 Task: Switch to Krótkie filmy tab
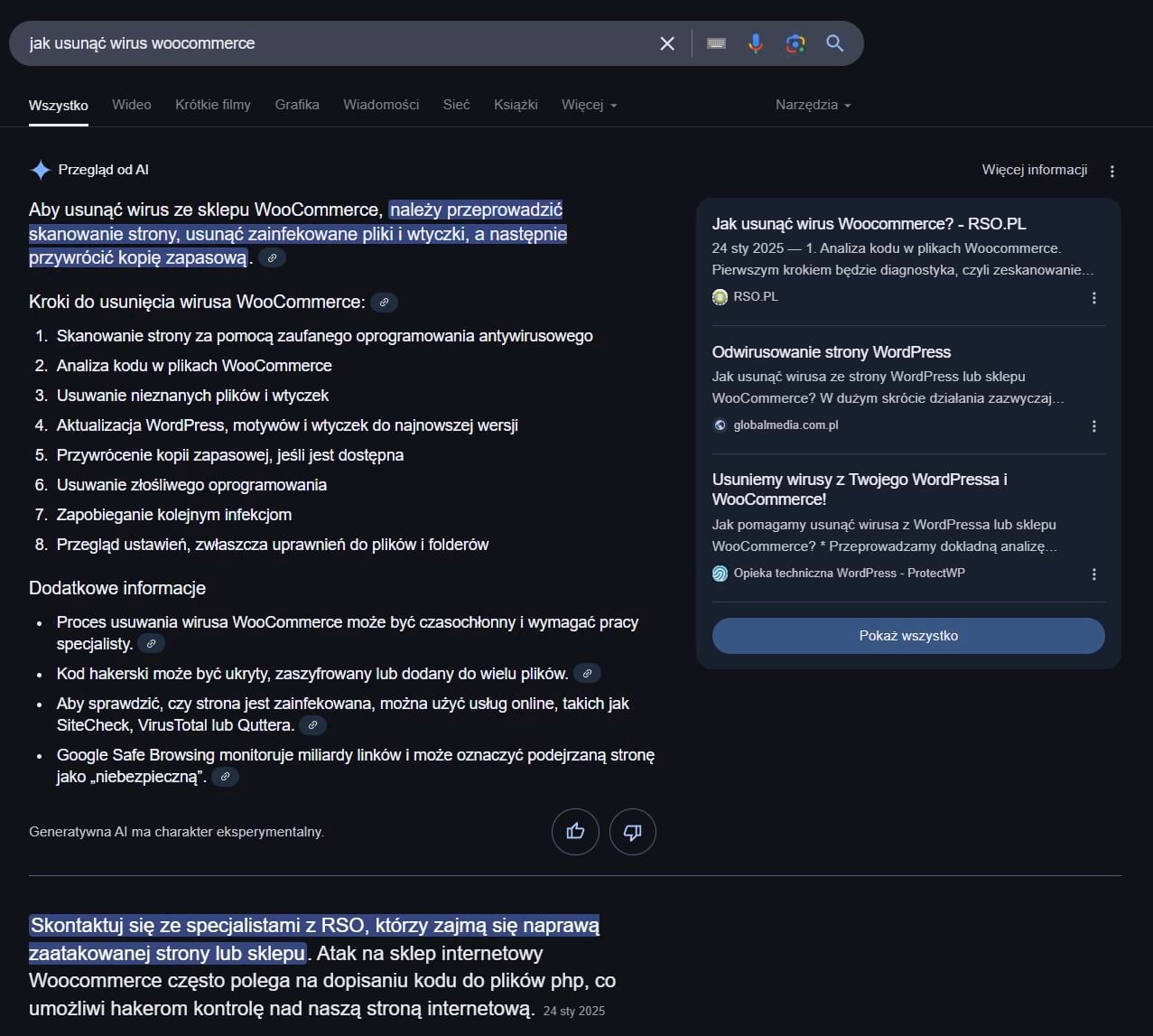coord(213,105)
